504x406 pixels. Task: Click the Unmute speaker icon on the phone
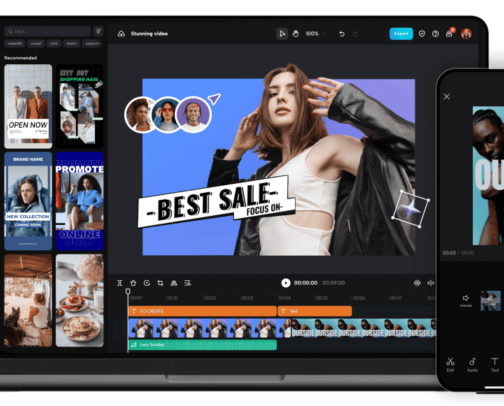(x=466, y=300)
